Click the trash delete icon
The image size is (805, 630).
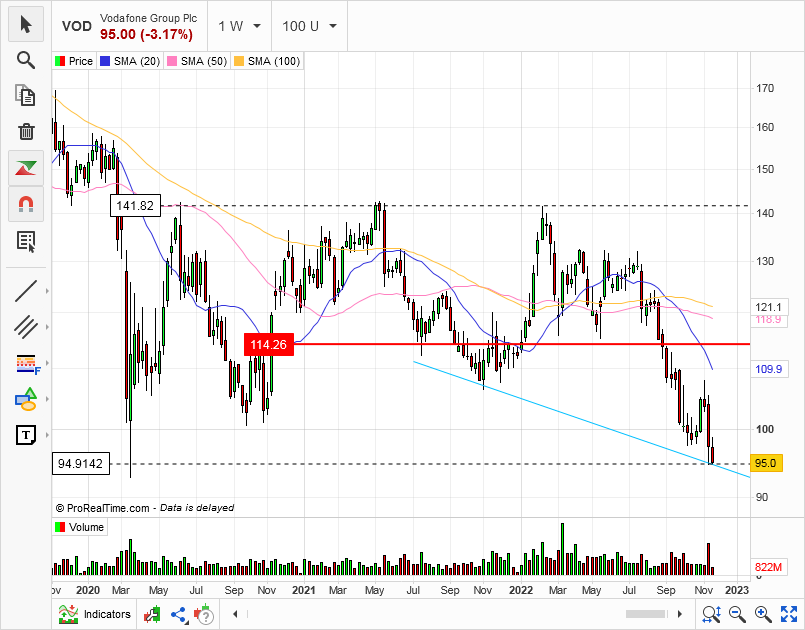pyautogui.click(x=26, y=131)
